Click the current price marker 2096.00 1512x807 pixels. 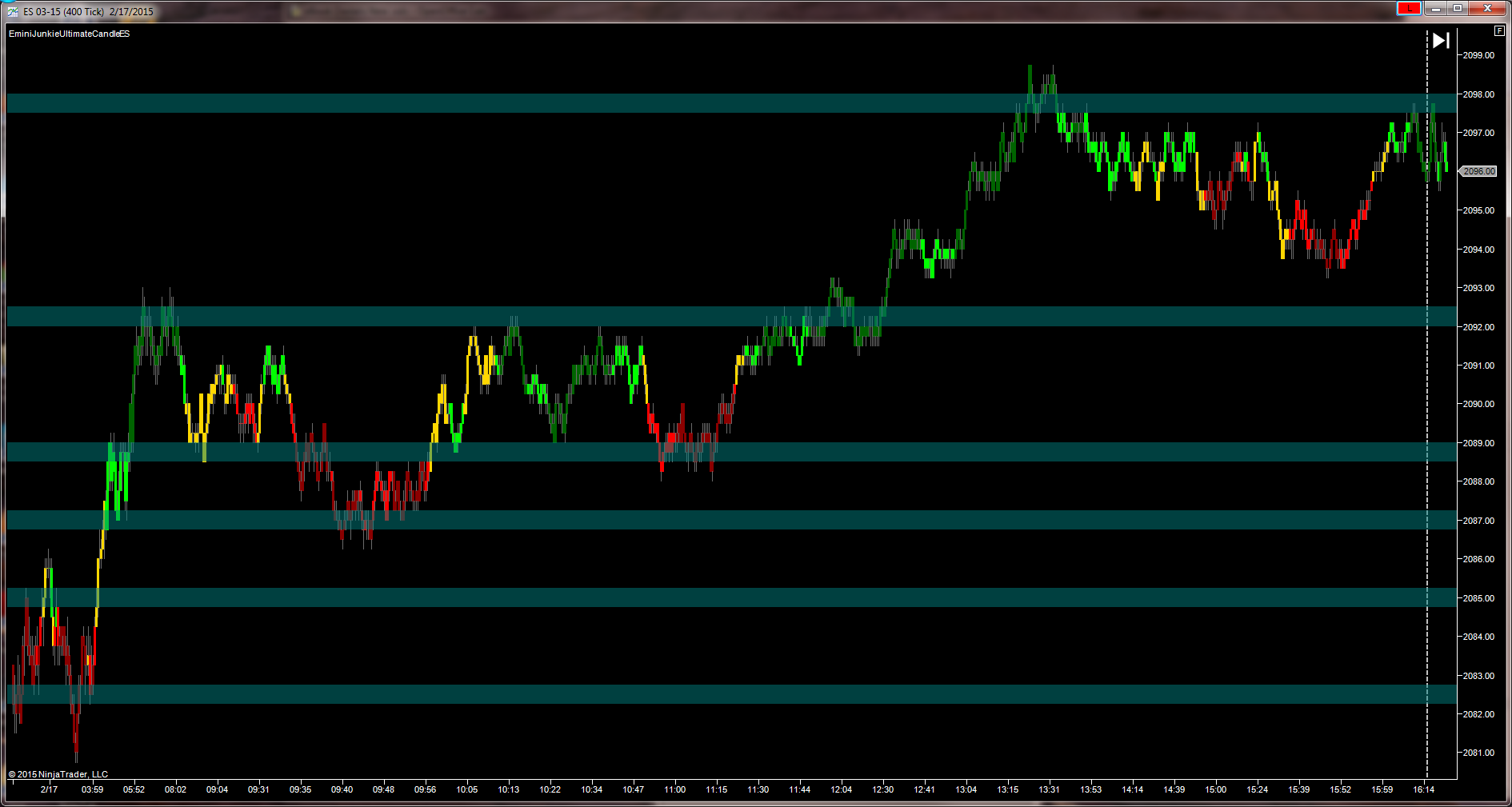[1478, 171]
